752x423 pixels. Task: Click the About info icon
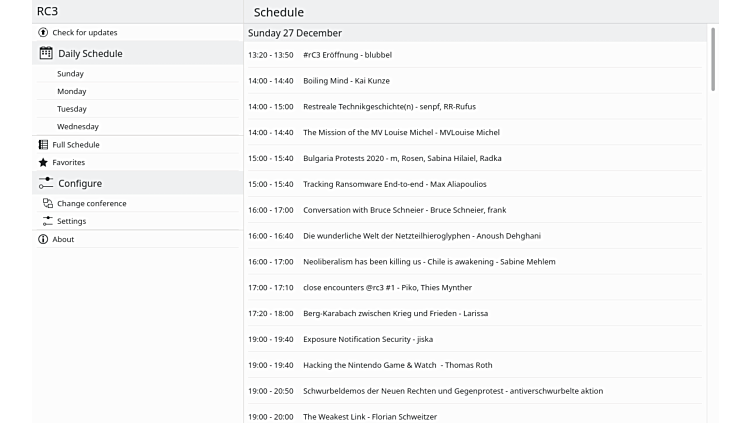43,239
